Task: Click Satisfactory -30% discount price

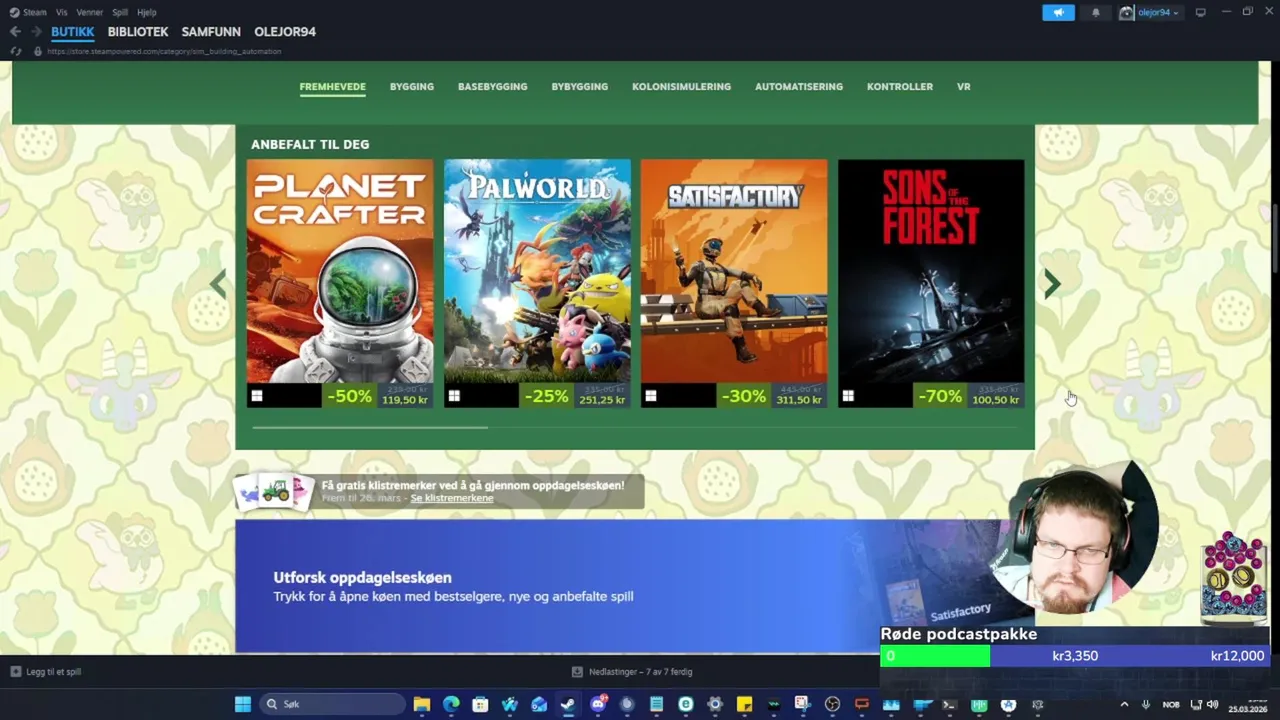Action: [773, 396]
